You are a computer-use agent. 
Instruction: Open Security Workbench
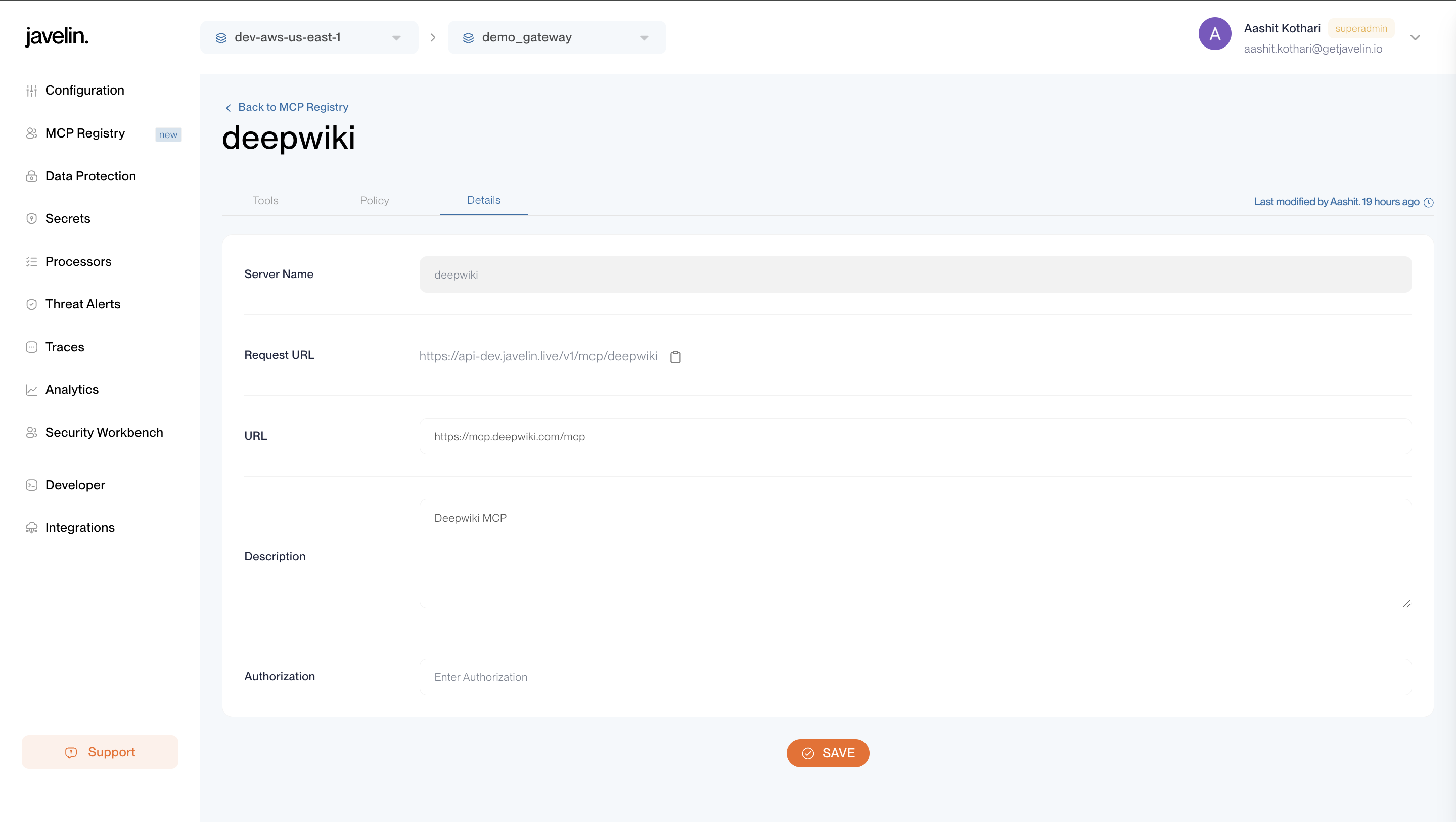point(104,432)
